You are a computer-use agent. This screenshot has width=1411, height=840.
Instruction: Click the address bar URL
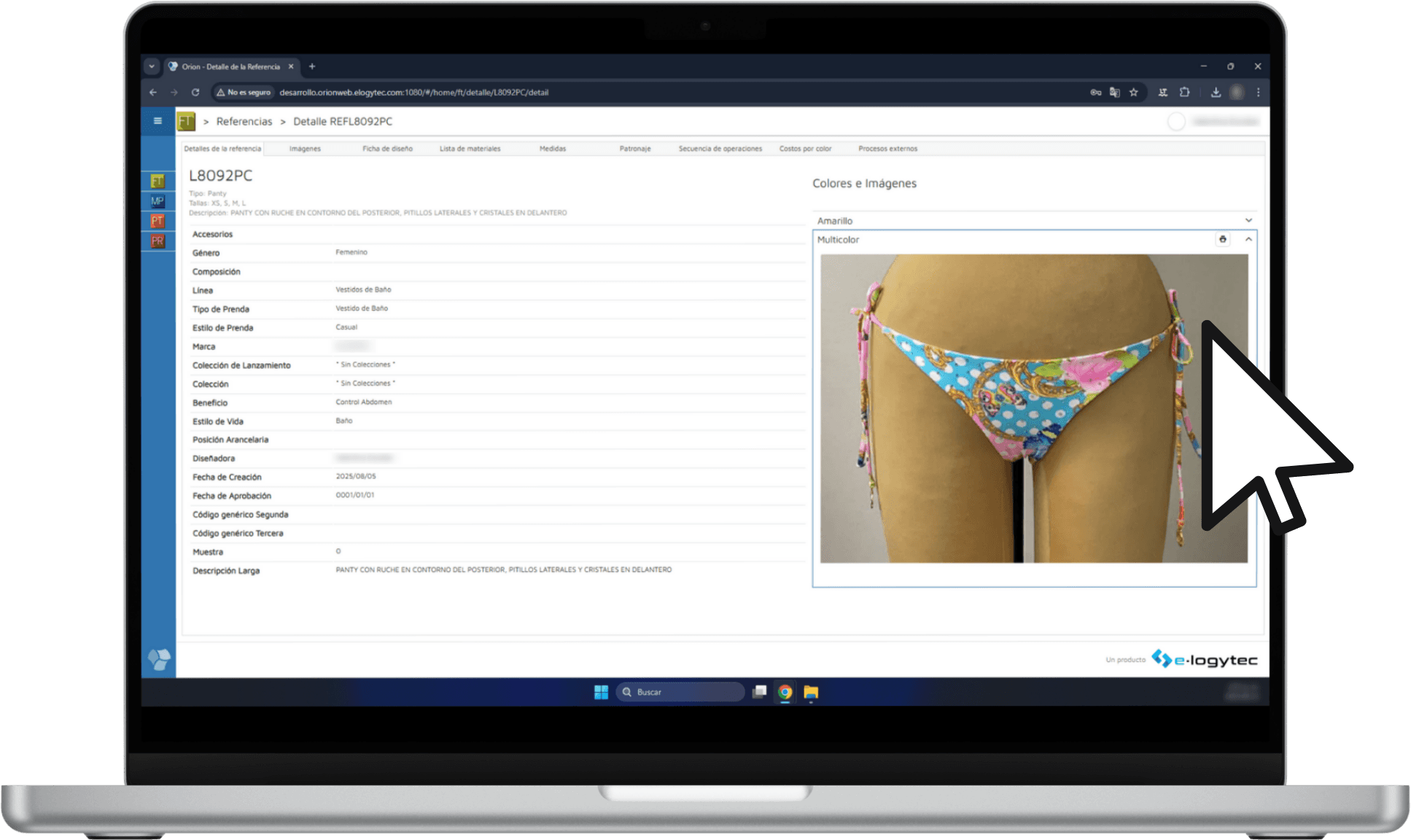[x=413, y=93]
